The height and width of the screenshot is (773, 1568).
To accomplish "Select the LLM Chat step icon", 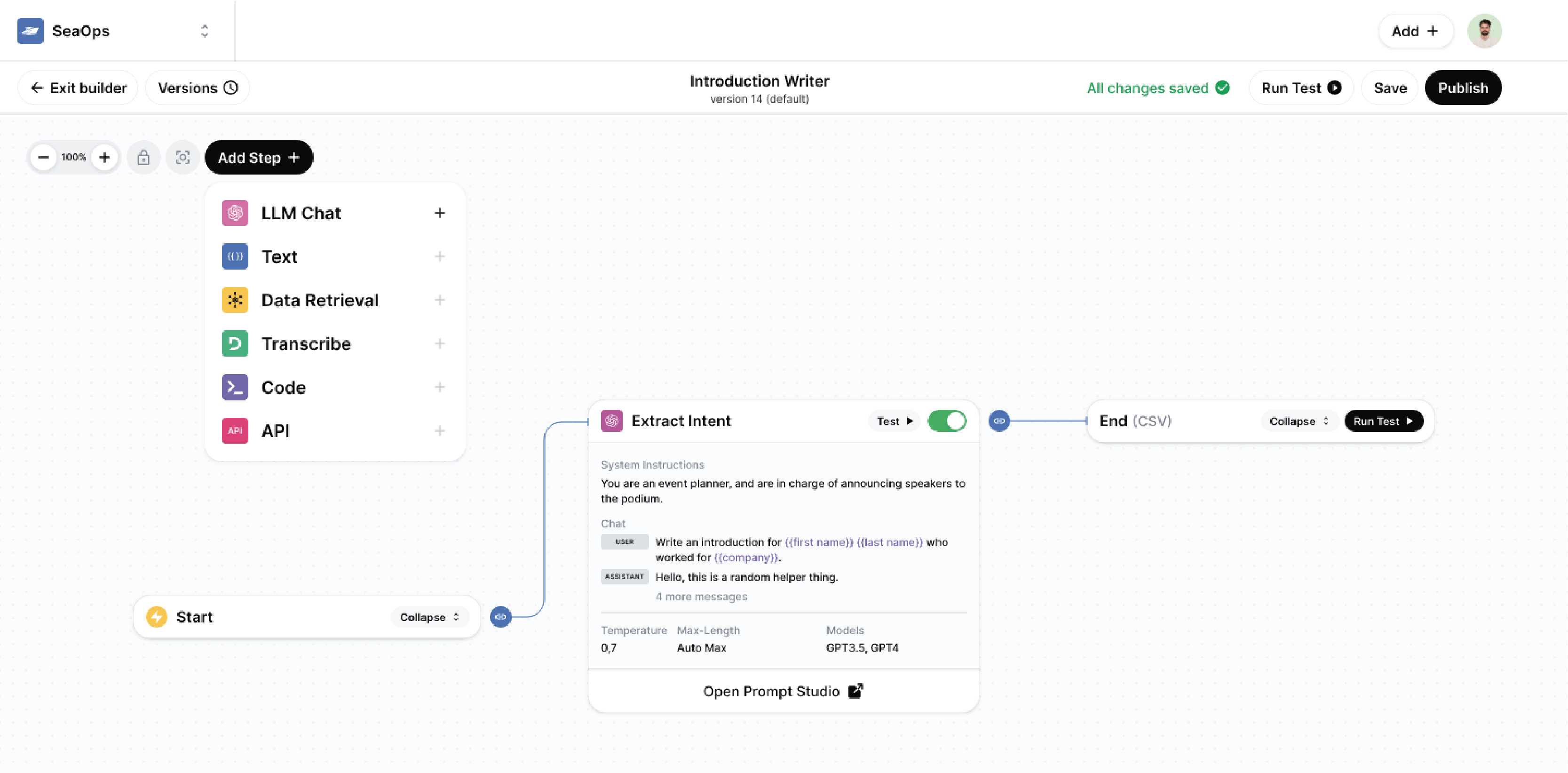I will (x=235, y=213).
